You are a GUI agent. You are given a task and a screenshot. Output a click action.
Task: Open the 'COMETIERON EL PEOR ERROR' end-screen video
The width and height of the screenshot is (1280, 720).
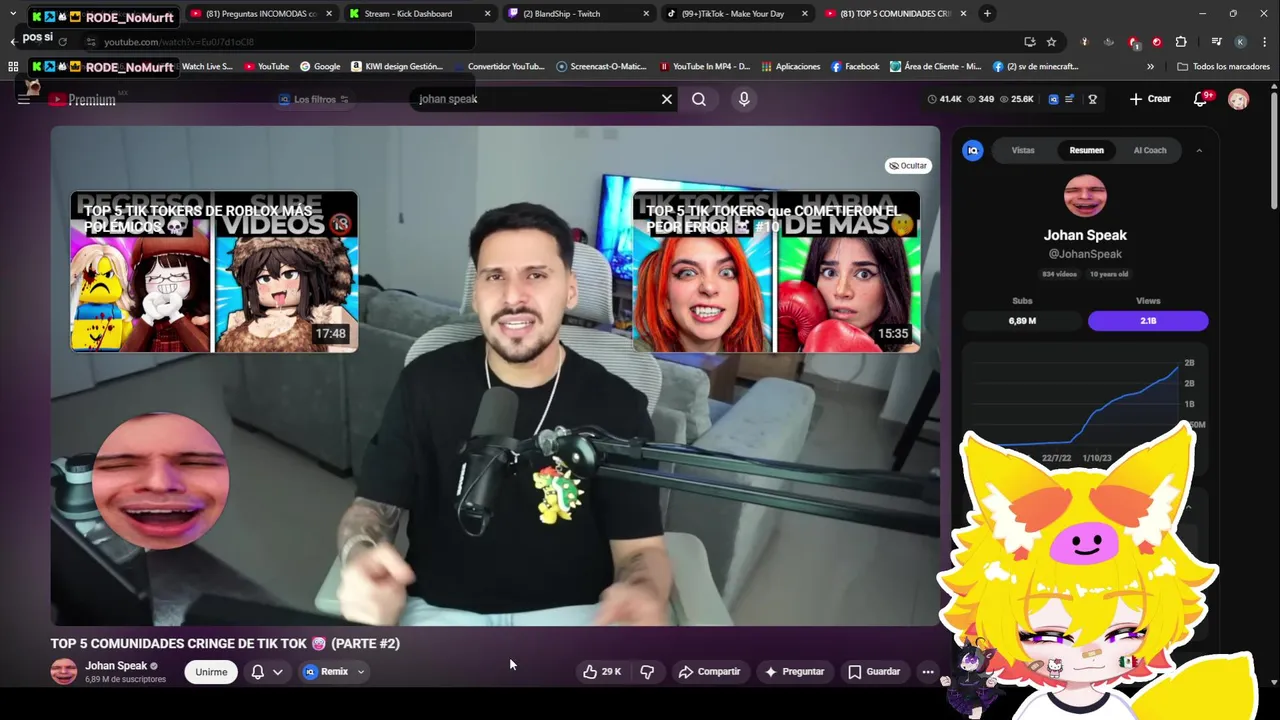point(776,272)
